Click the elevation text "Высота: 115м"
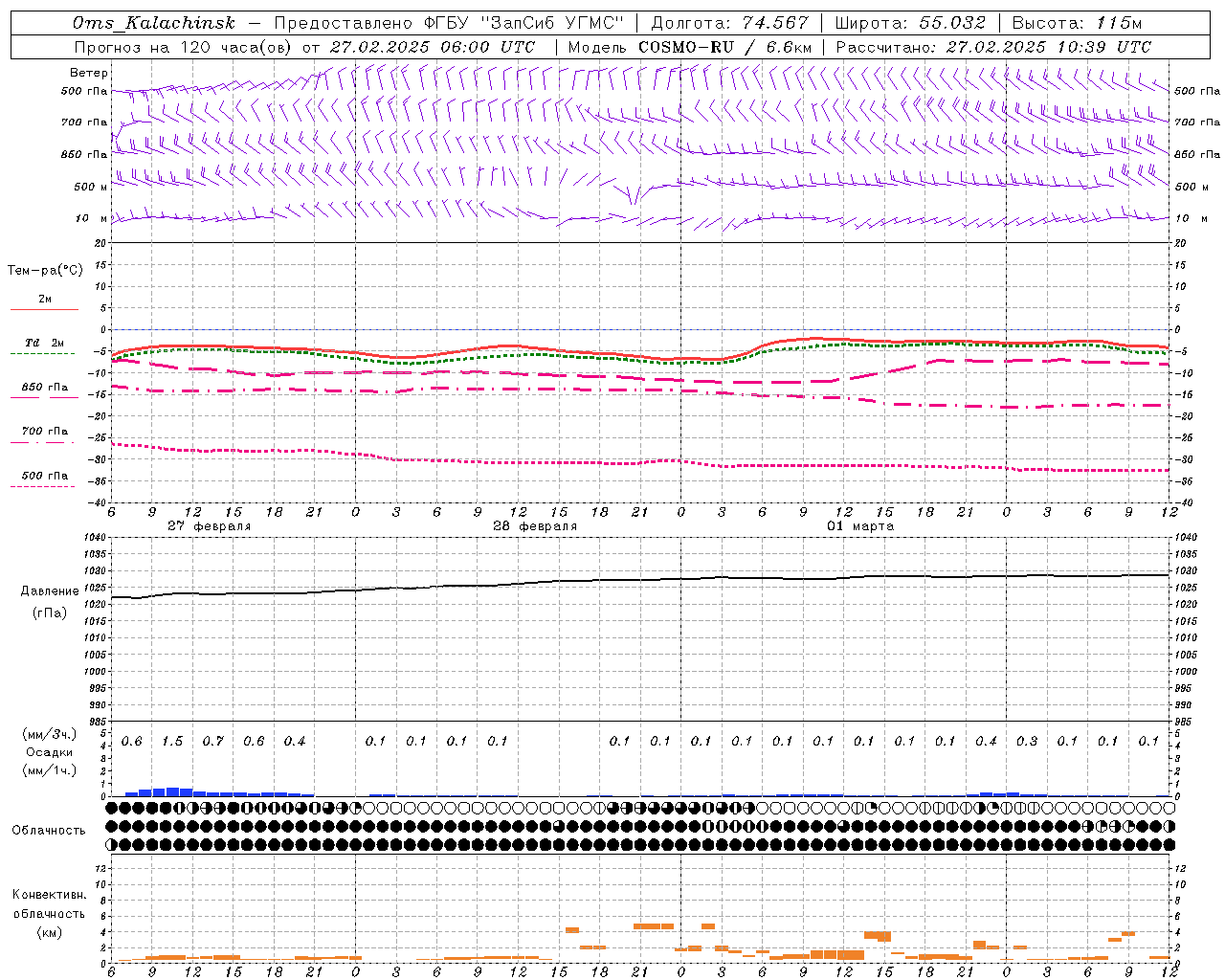Image resolution: width=1225 pixels, height=980 pixels. (1077, 23)
